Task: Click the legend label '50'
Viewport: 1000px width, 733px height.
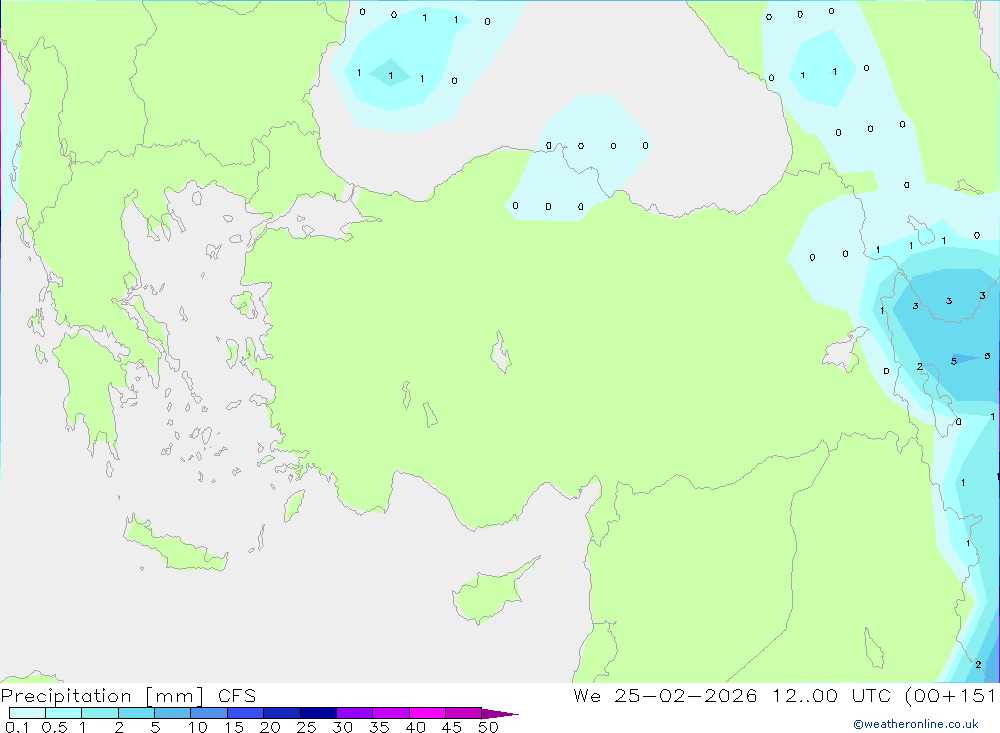Action: tap(489, 727)
